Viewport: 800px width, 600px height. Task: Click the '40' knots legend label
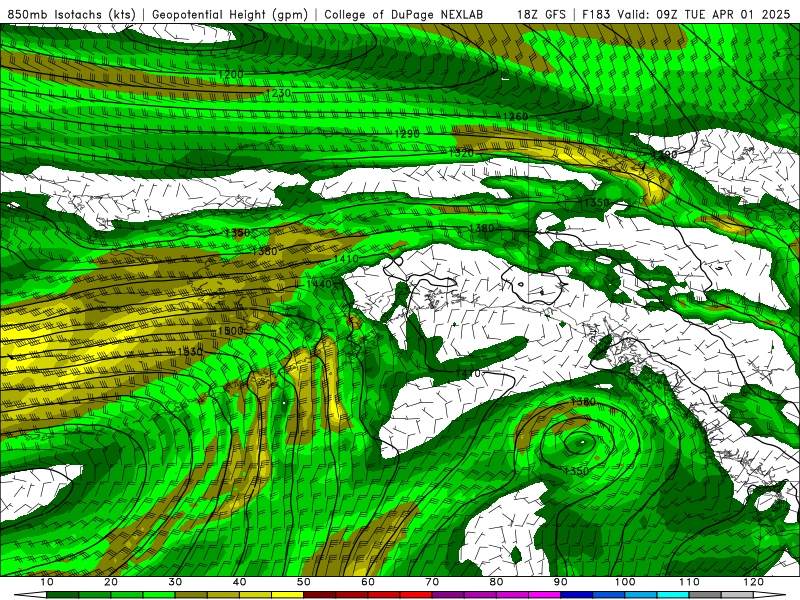pyautogui.click(x=239, y=582)
